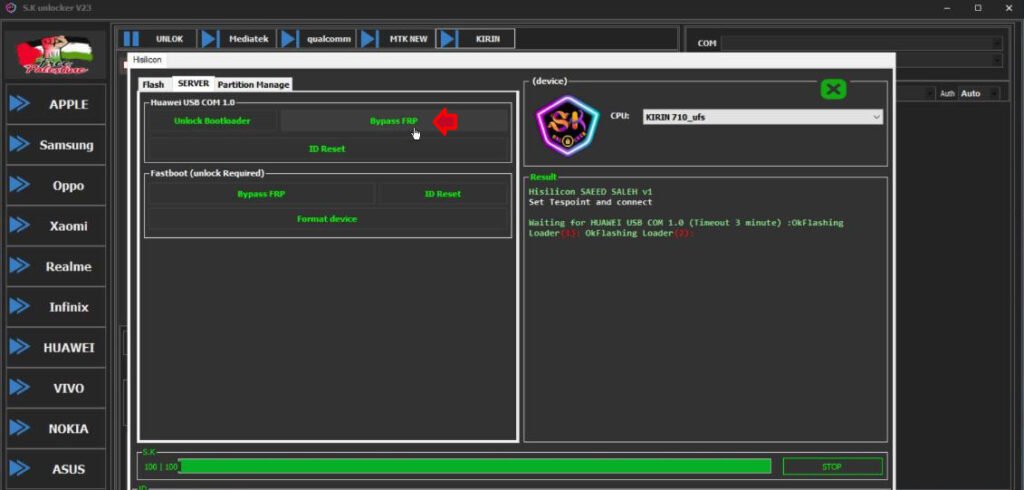Open the ASUS brand section

[x=56, y=468]
